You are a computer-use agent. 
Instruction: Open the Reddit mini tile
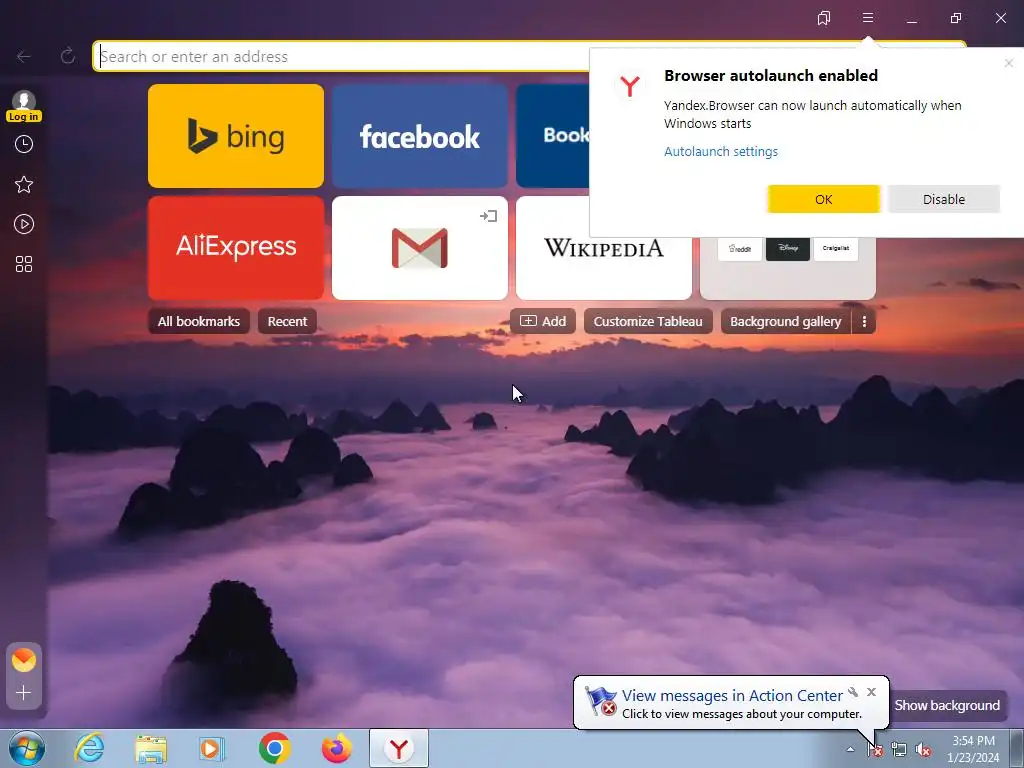click(x=740, y=249)
